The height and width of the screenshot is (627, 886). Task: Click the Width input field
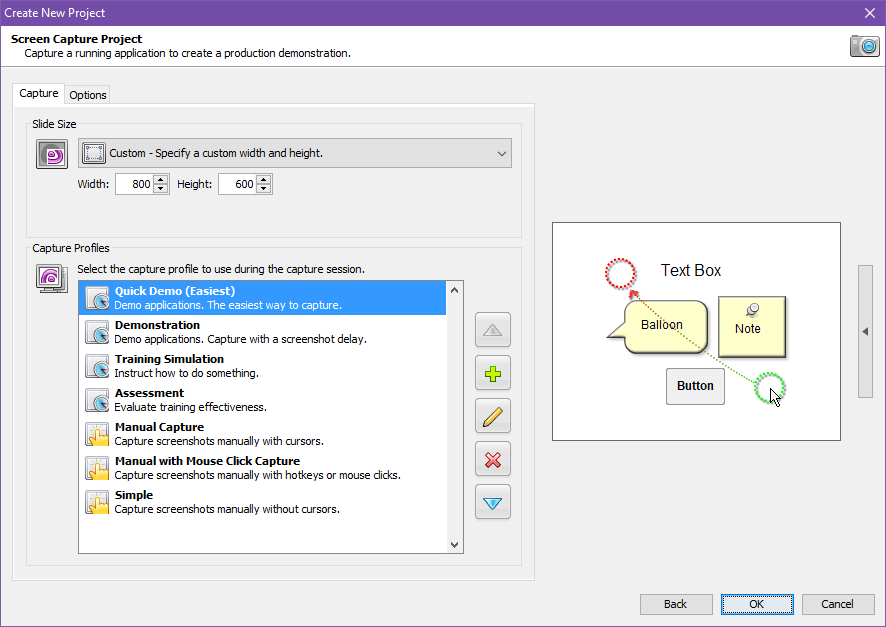pyautogui.click(x=134, y=184)
